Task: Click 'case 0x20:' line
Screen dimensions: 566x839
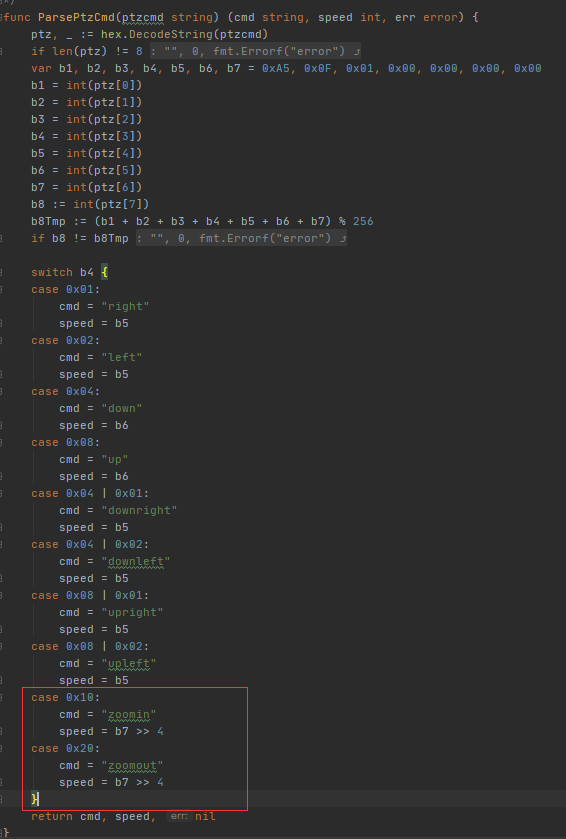Action: [66, 749]
